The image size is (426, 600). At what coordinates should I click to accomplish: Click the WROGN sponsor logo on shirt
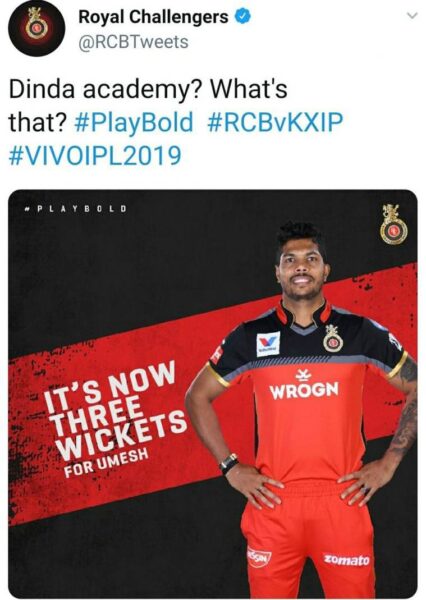point(304,385)
